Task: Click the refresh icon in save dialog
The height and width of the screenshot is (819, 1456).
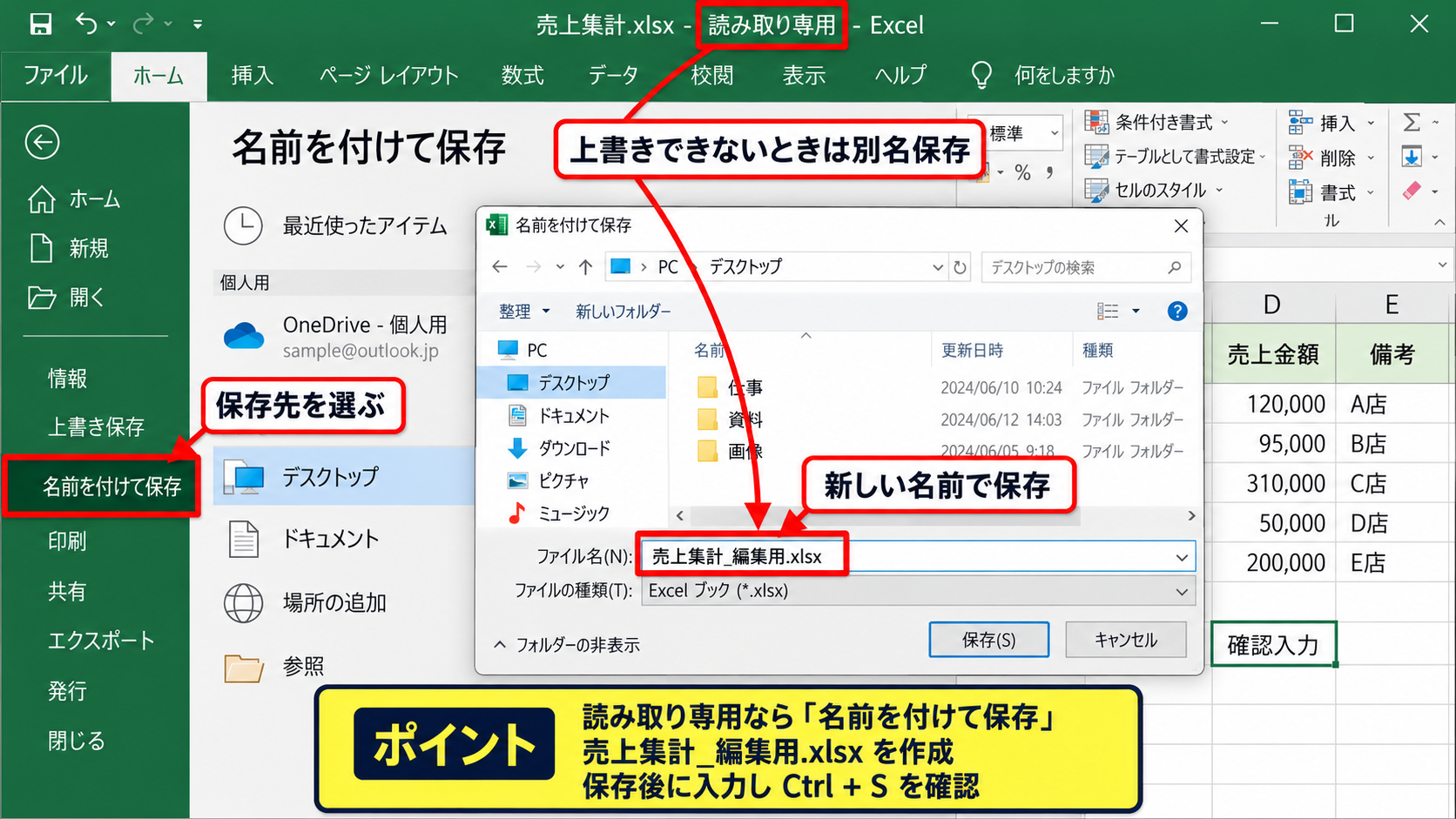Action: click(960, 267)
